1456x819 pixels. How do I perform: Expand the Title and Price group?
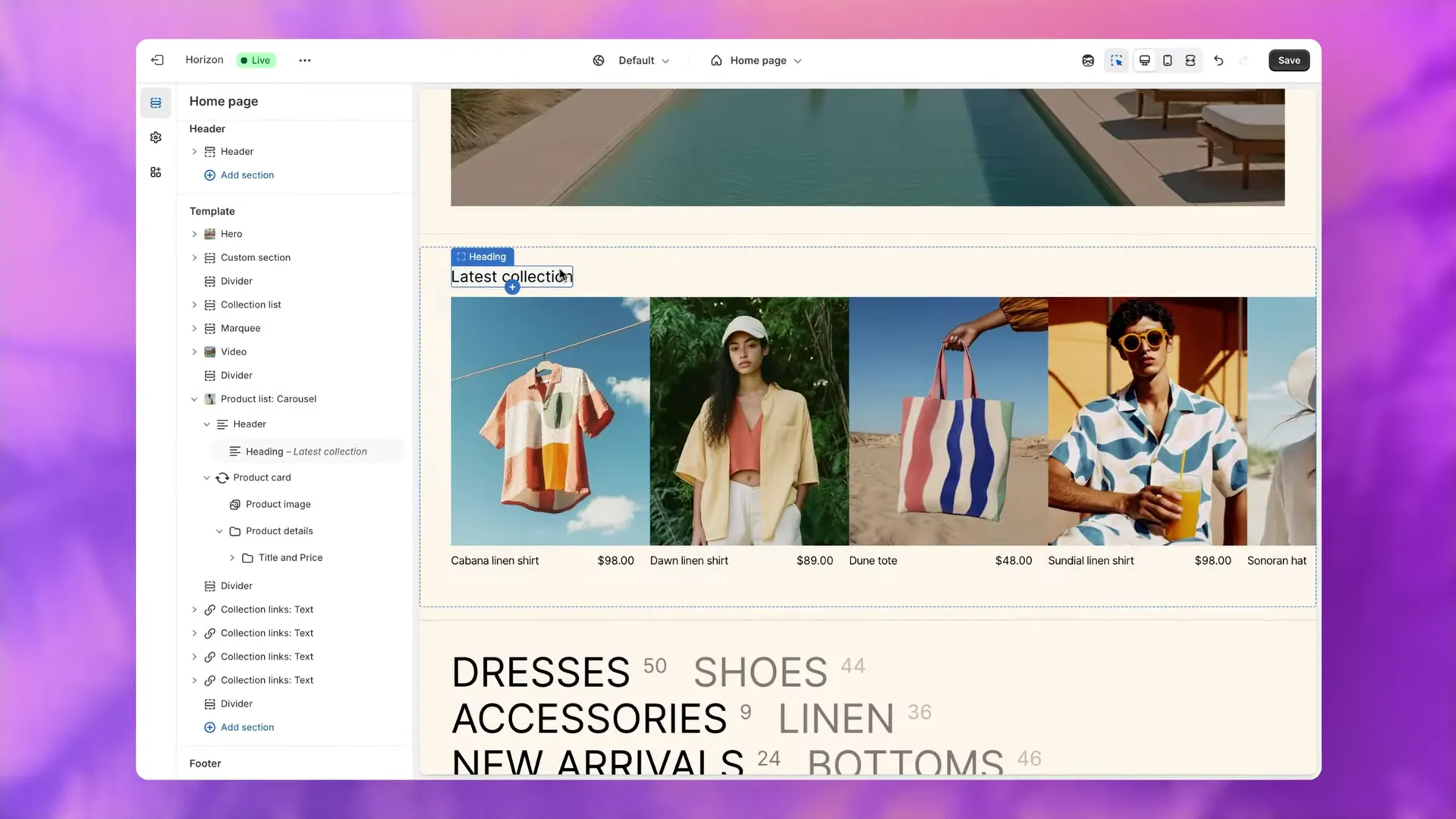232,557
